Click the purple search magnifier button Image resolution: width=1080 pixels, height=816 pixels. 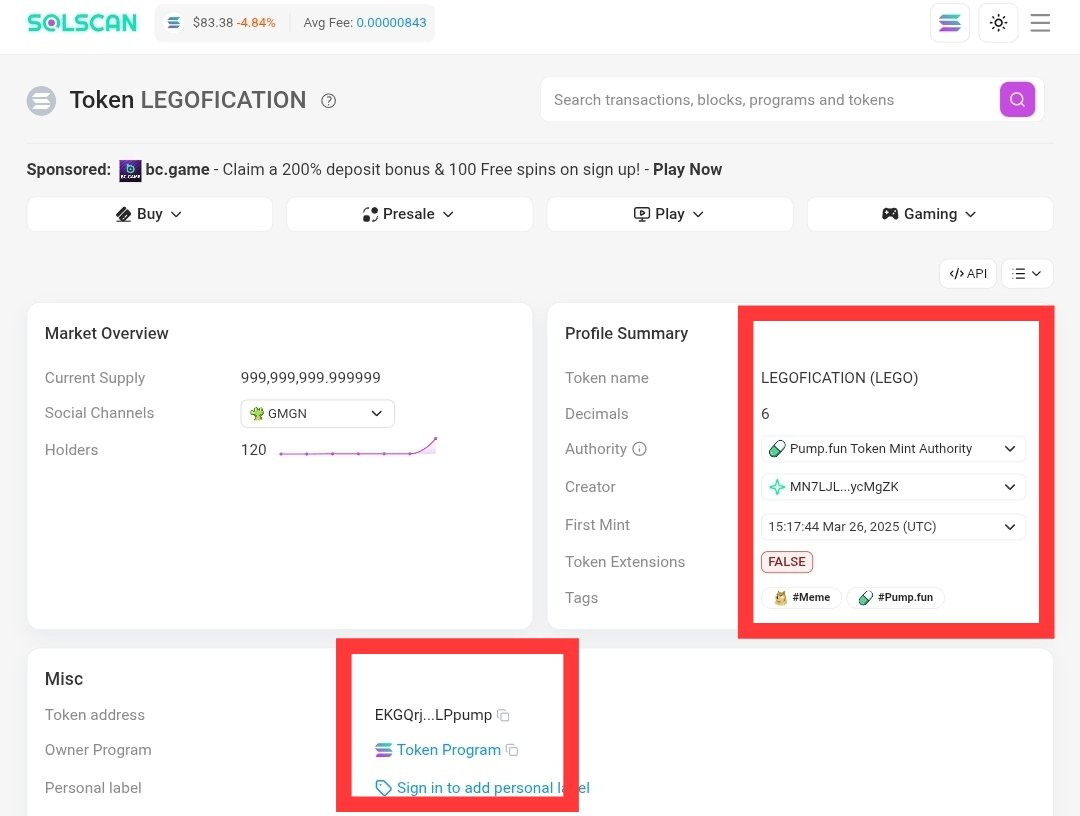pyautogui.click(x=1017, y=100)
